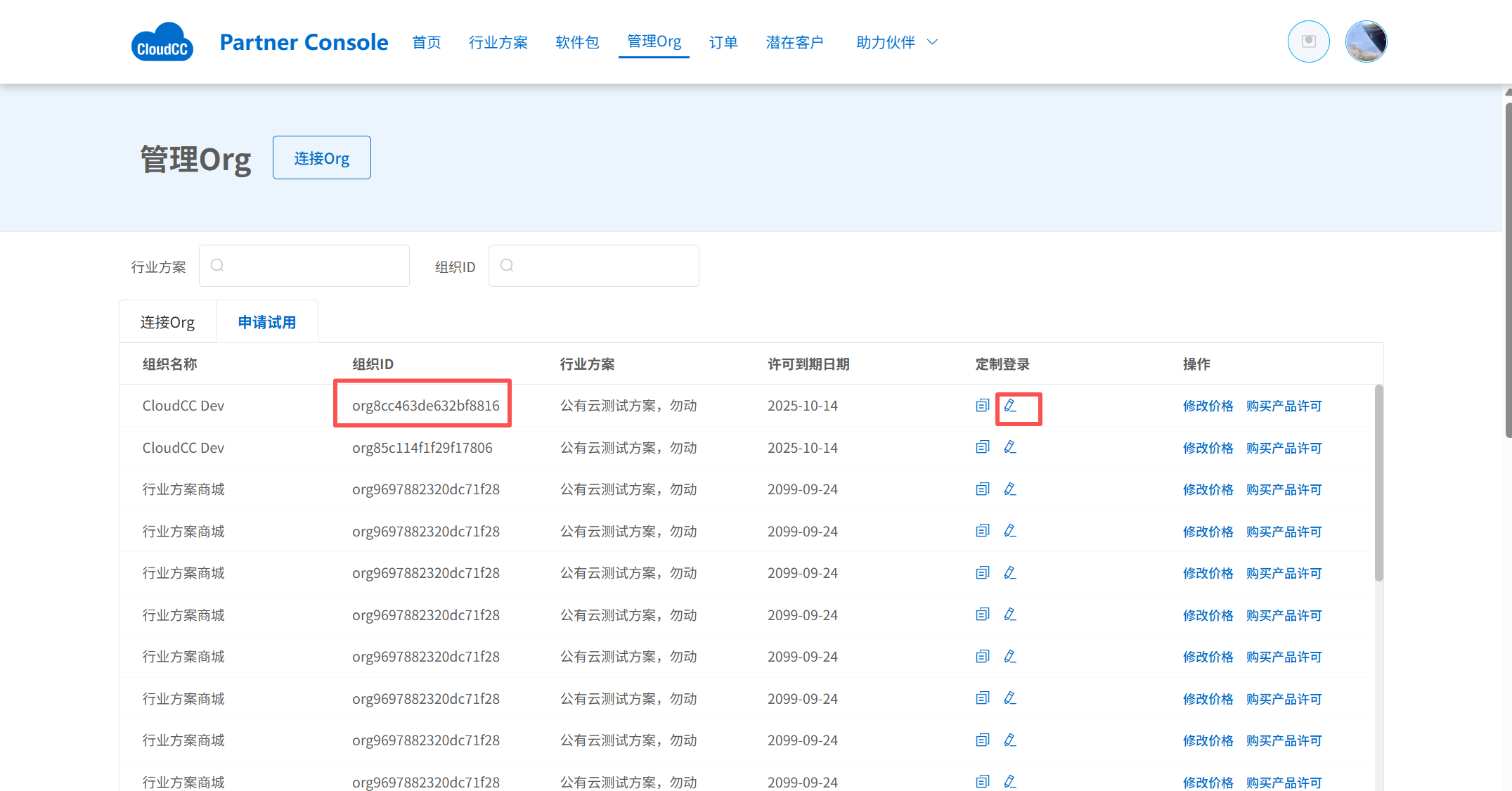The width and height of the screenshot is (1512, 791).
Task: Click copy icon for org85c114f1f29f17806 row
Action: pyautogui.click(x=982, y=447)
